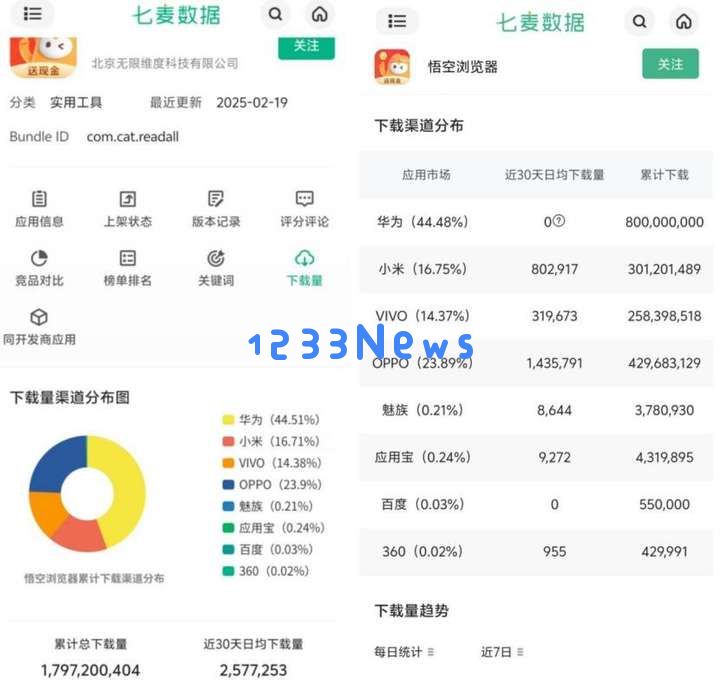This screenshot has width=720, height=685.
Task: Open the menu list icon in right screen header
Action: 397,21
